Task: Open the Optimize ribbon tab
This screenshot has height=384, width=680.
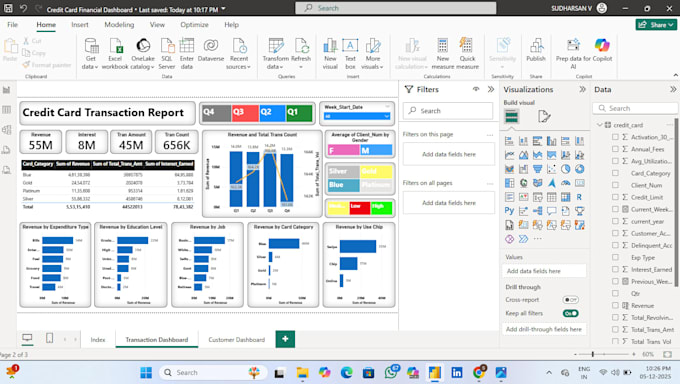Action: click(194, 25)
